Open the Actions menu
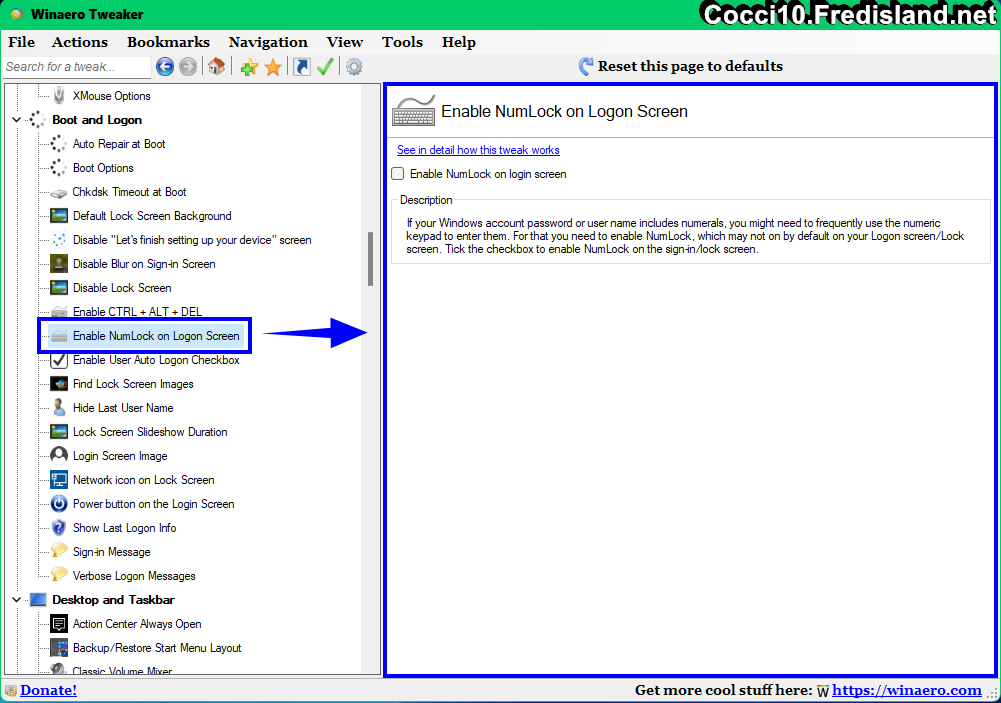 80,42
